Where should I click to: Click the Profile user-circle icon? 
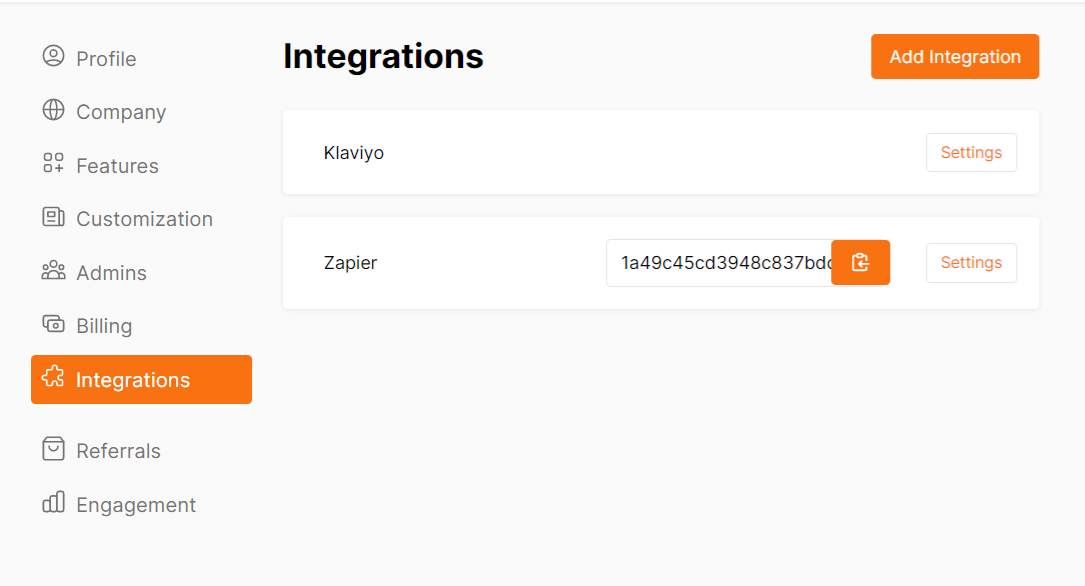pos(53,56)
